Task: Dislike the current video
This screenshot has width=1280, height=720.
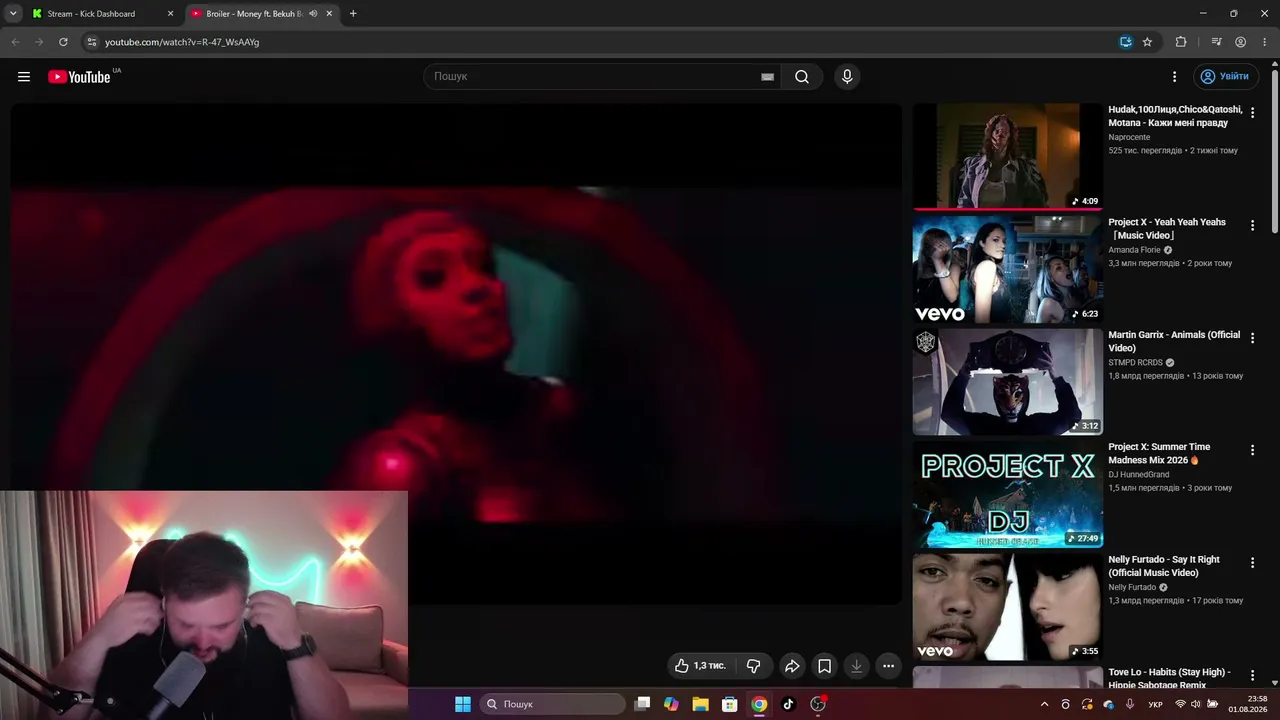Action: (x=754, y=666)
